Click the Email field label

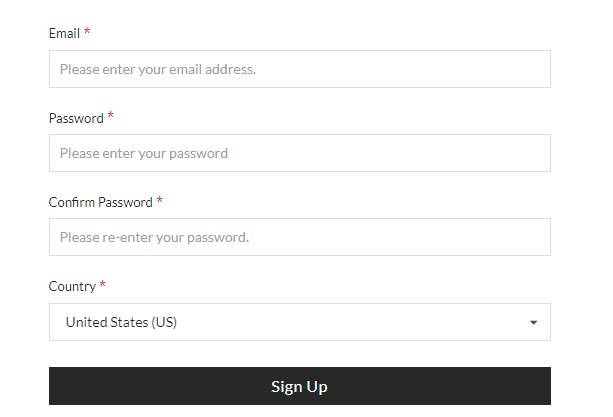point(64,33)
